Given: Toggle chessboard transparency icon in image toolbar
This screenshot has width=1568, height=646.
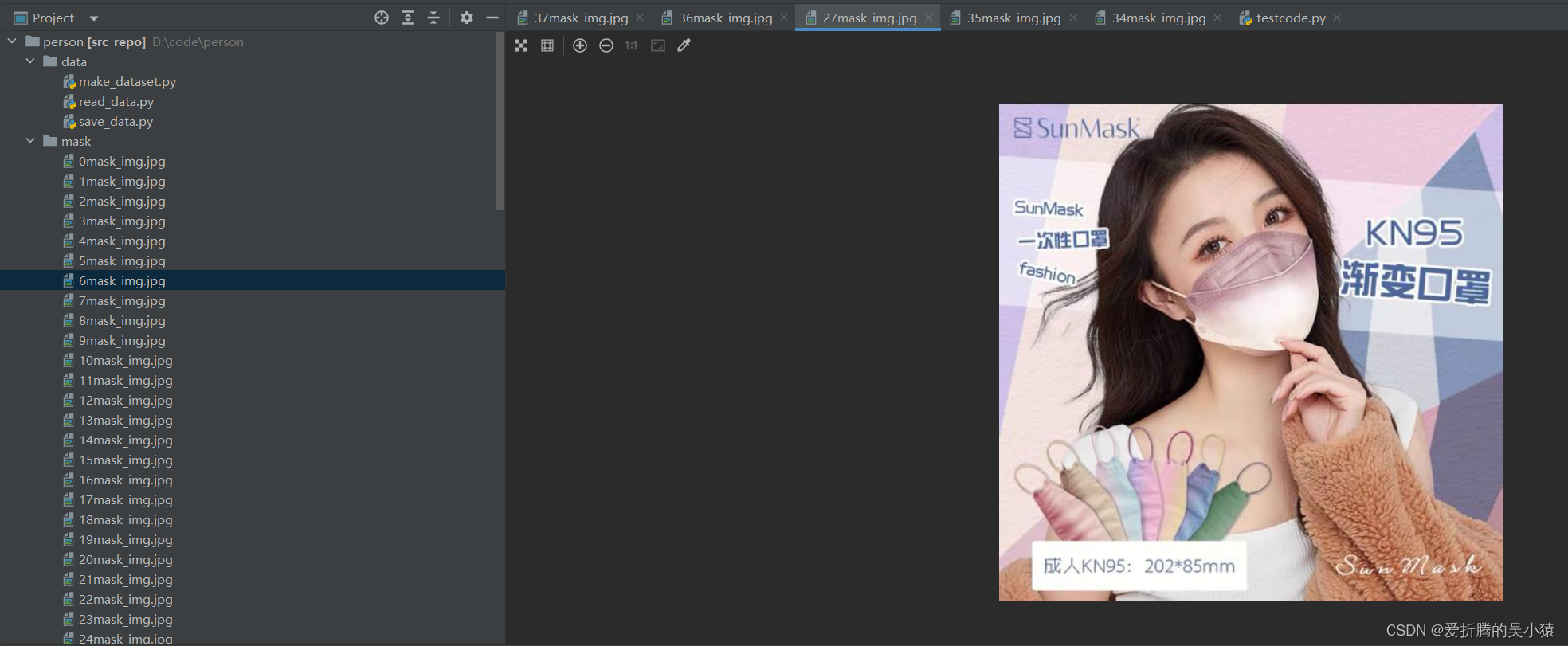Looking at the screenshot, I should point(521,45).
